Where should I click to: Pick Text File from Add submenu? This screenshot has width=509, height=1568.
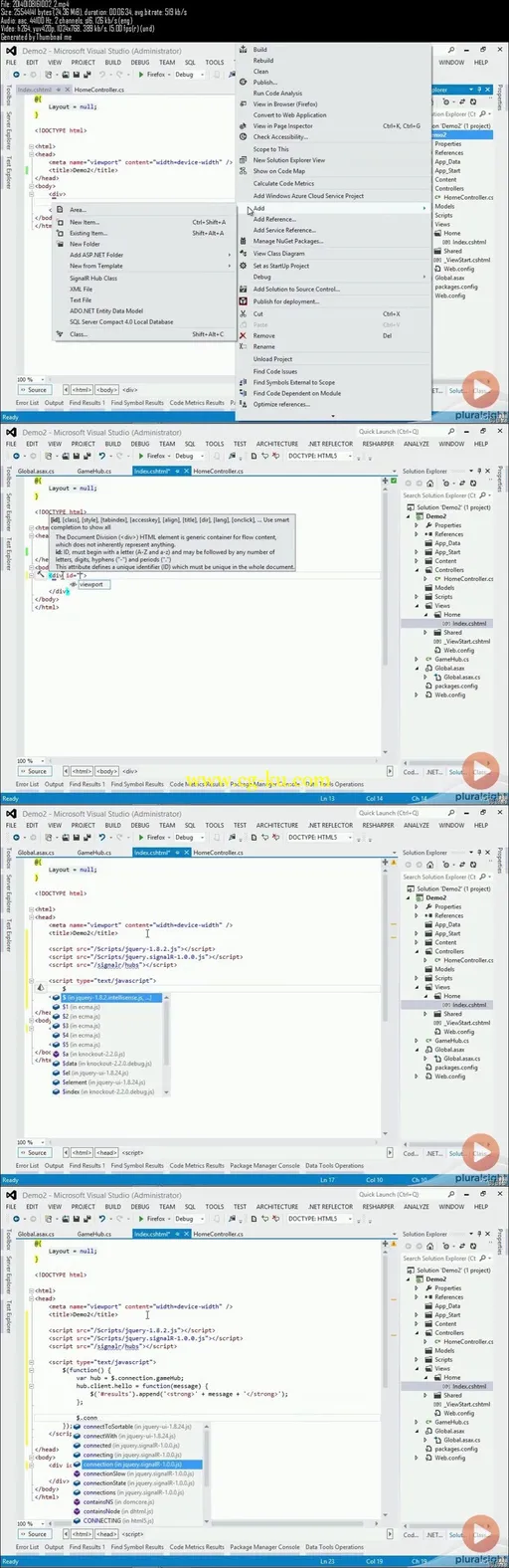(81, 299)
